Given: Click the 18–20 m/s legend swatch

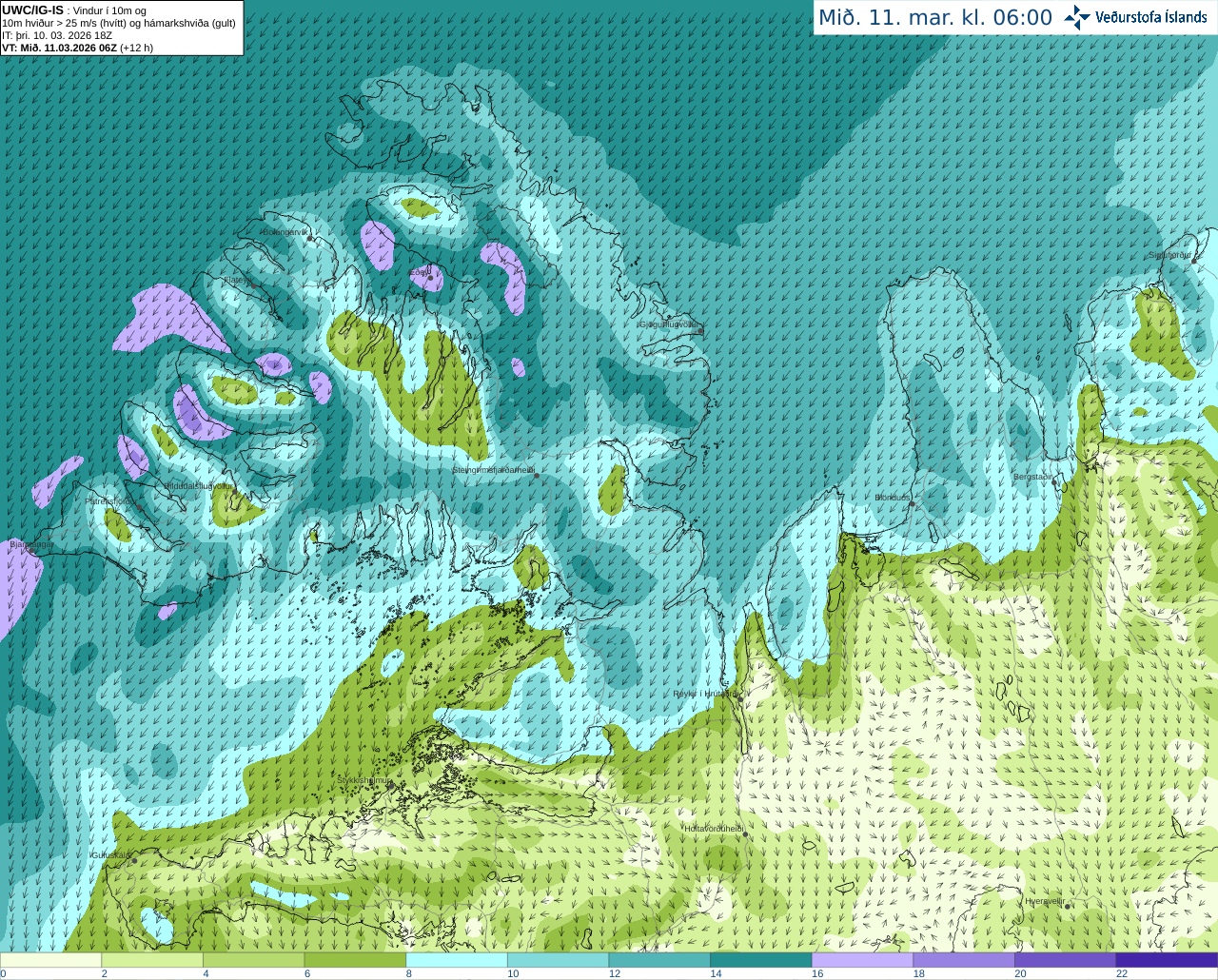Looking at the screenshot, I should (964, 959).
